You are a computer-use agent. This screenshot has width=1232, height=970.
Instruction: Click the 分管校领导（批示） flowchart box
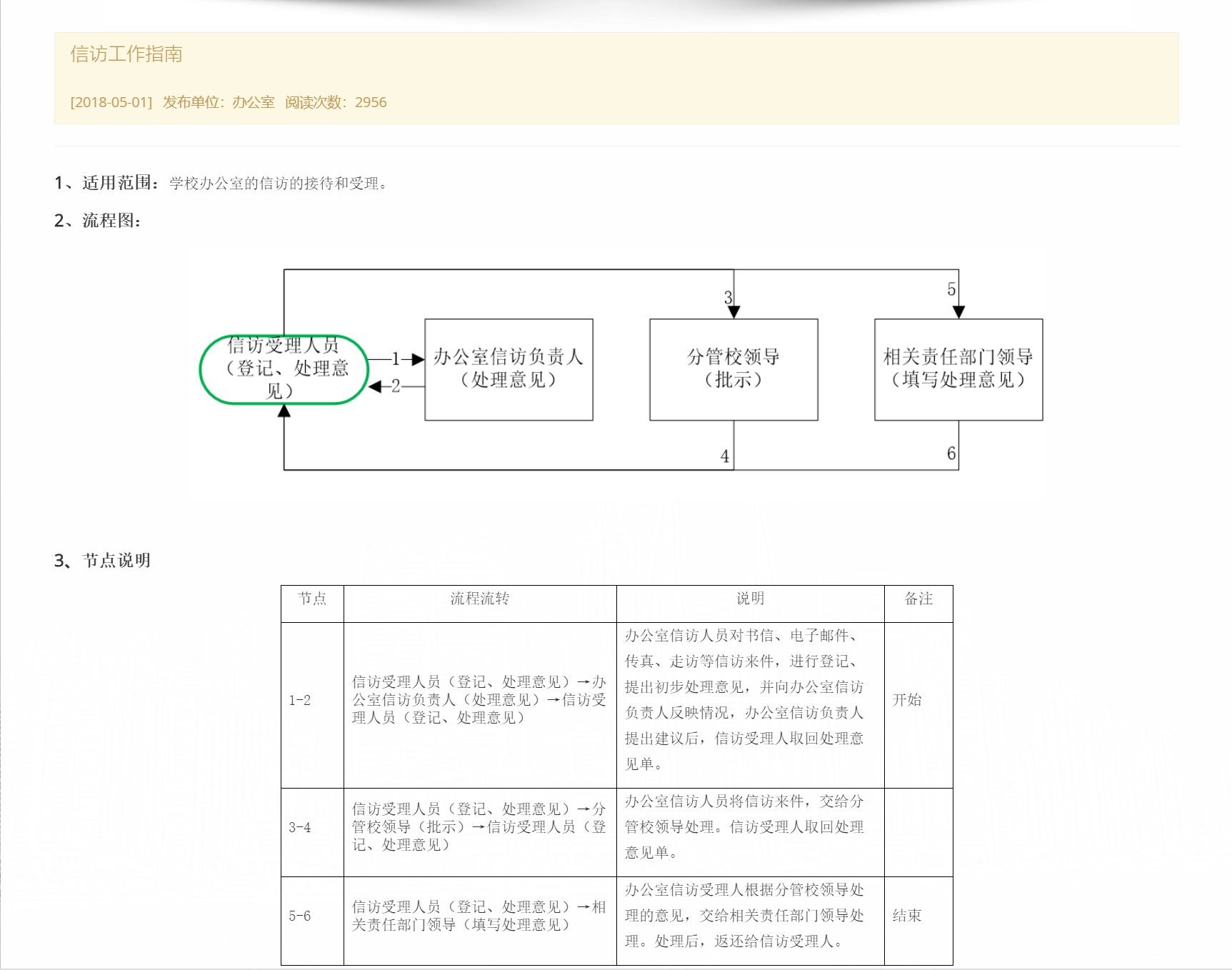pos(733,369)
